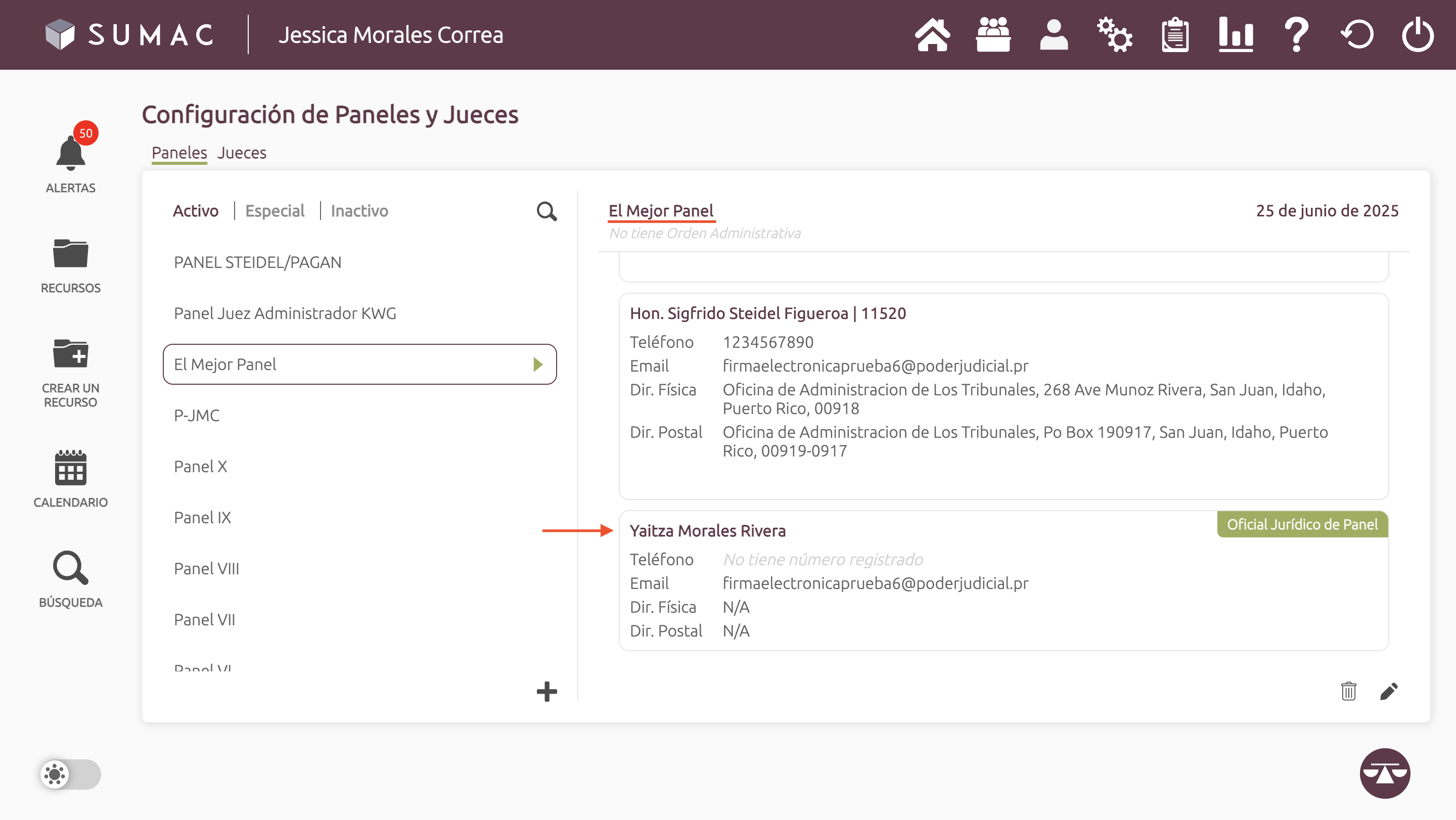This screenshot has height=820, width=1456.
Task: Open Panel Juez Administrador KWG
Action: tap(285, 313)
